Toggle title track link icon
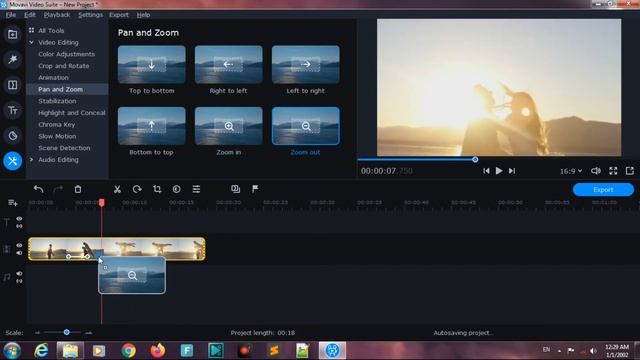The width and height of the screenshot is (640, 360). (x=19, y=226)
